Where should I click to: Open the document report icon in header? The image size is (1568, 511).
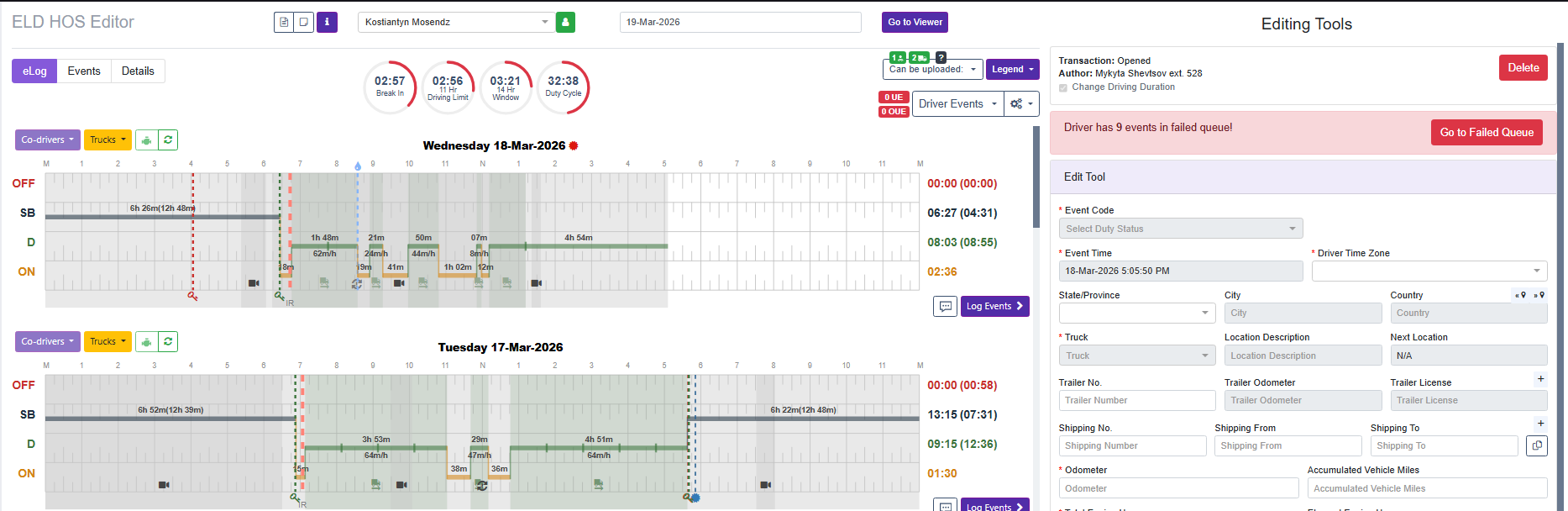pyautogui.click(x=284, y=22)
